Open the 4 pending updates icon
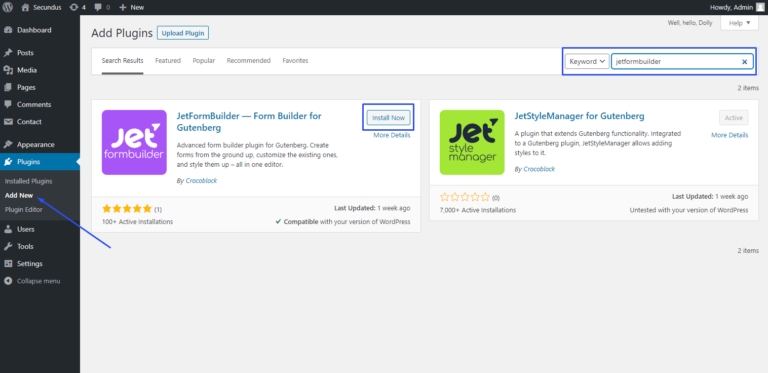Image resolution: width=768 pixels, height=373 pixels. 77,7
